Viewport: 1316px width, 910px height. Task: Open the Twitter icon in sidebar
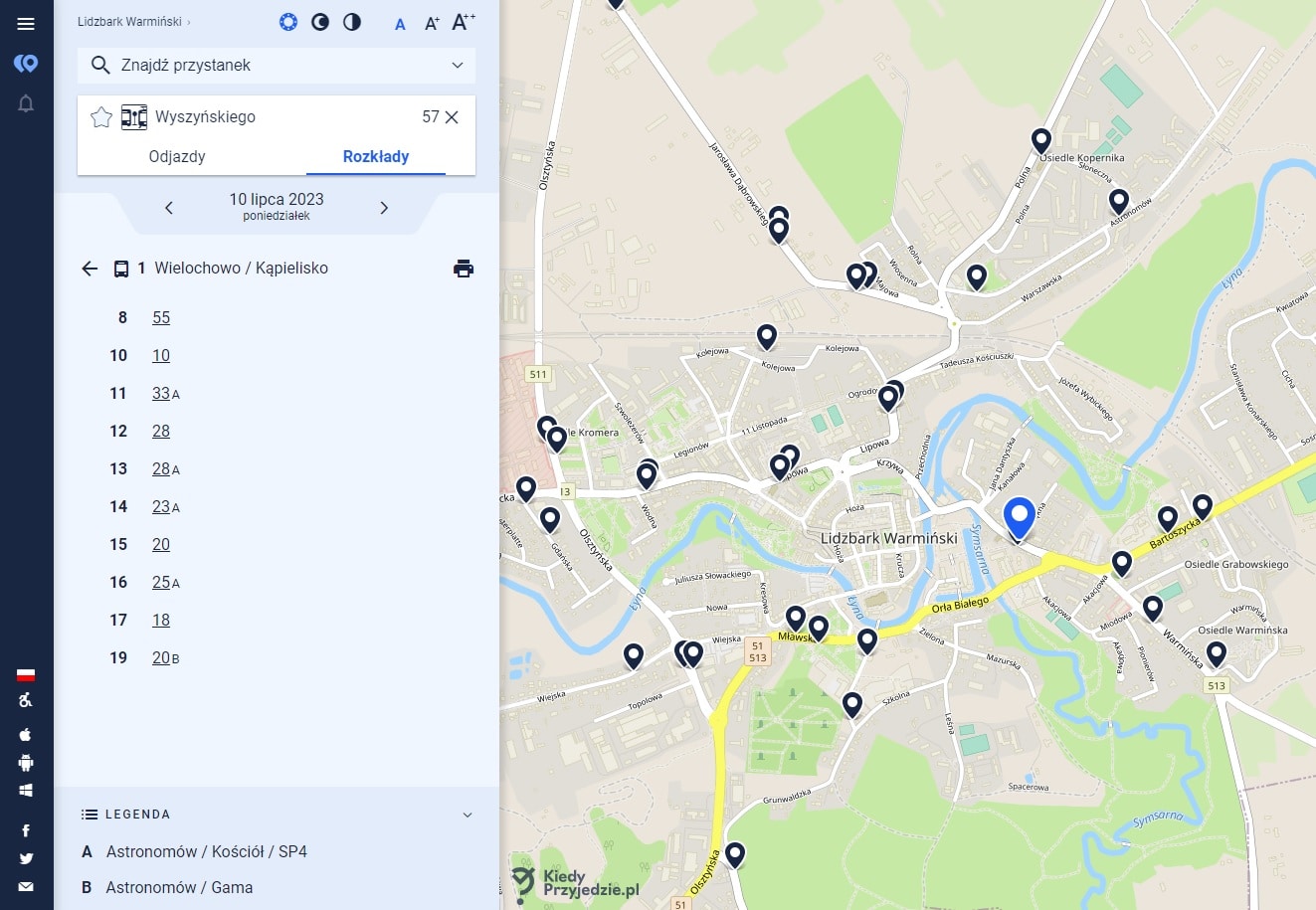click(x=26, y=858)
